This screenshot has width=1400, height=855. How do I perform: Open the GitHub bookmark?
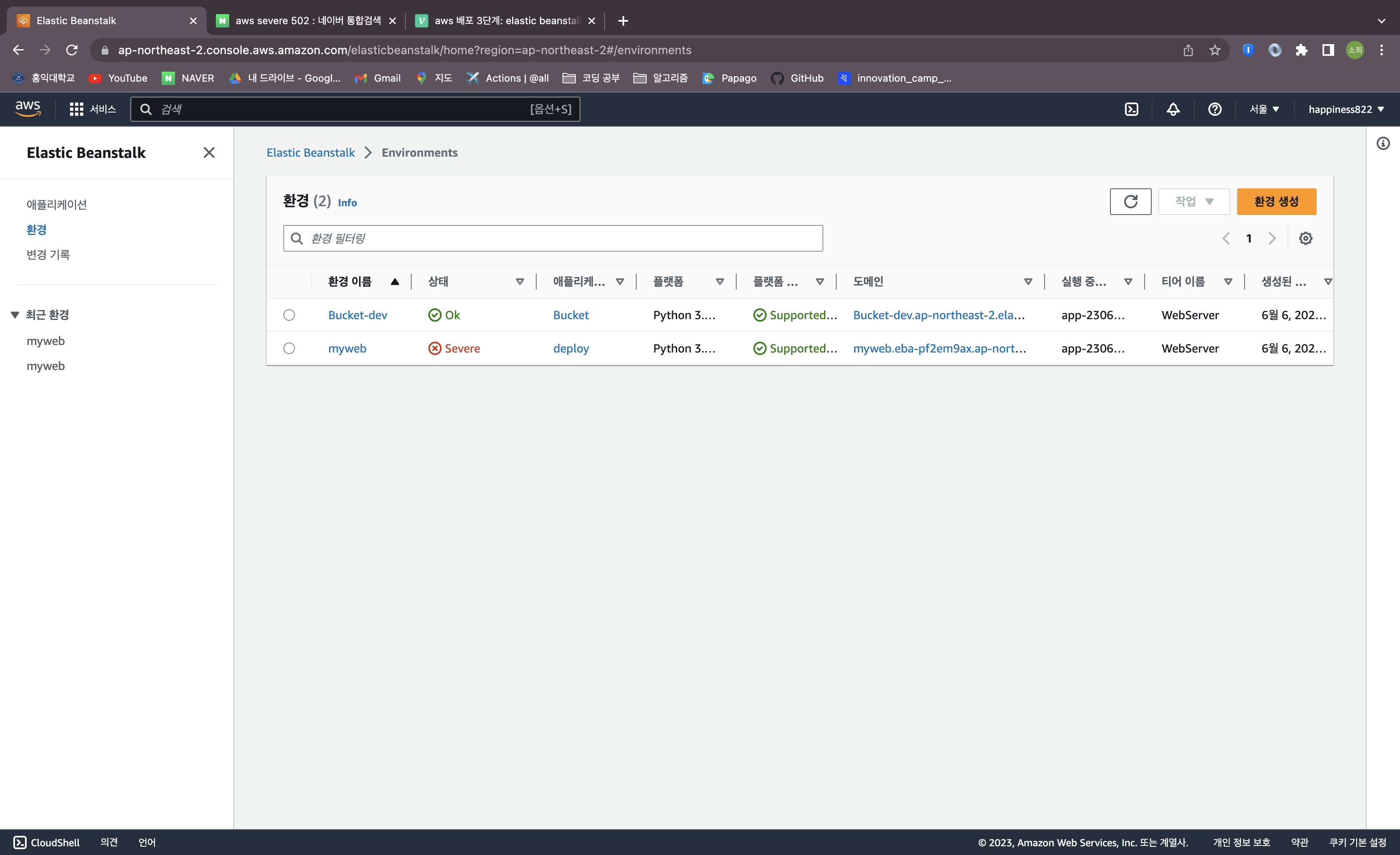797,78
